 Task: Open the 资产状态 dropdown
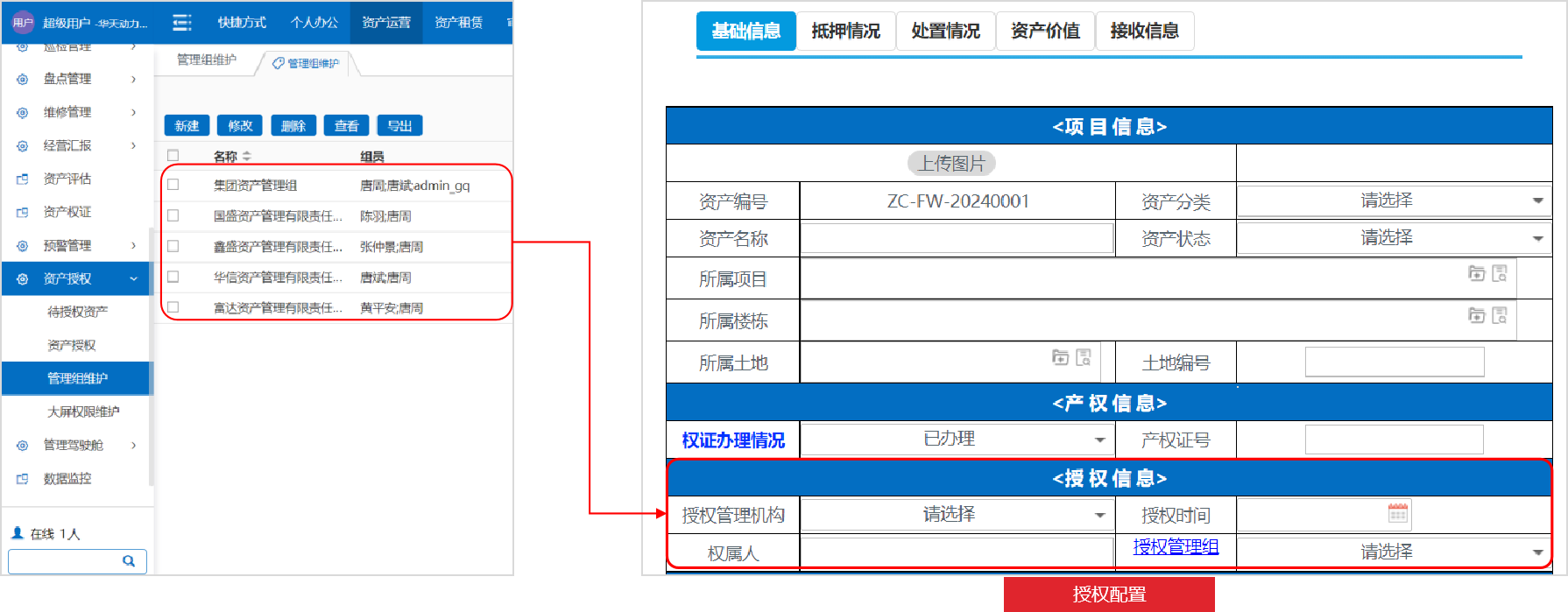tap(1393, 237)
